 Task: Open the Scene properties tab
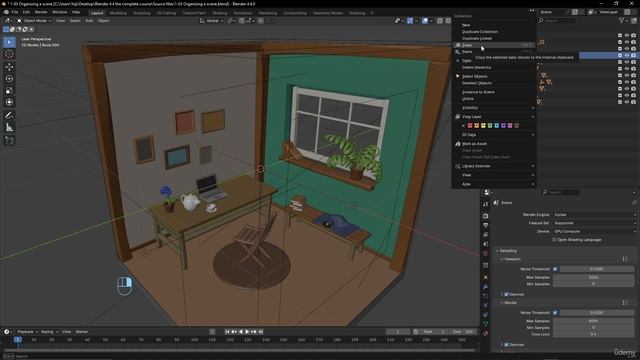[485, 244]
